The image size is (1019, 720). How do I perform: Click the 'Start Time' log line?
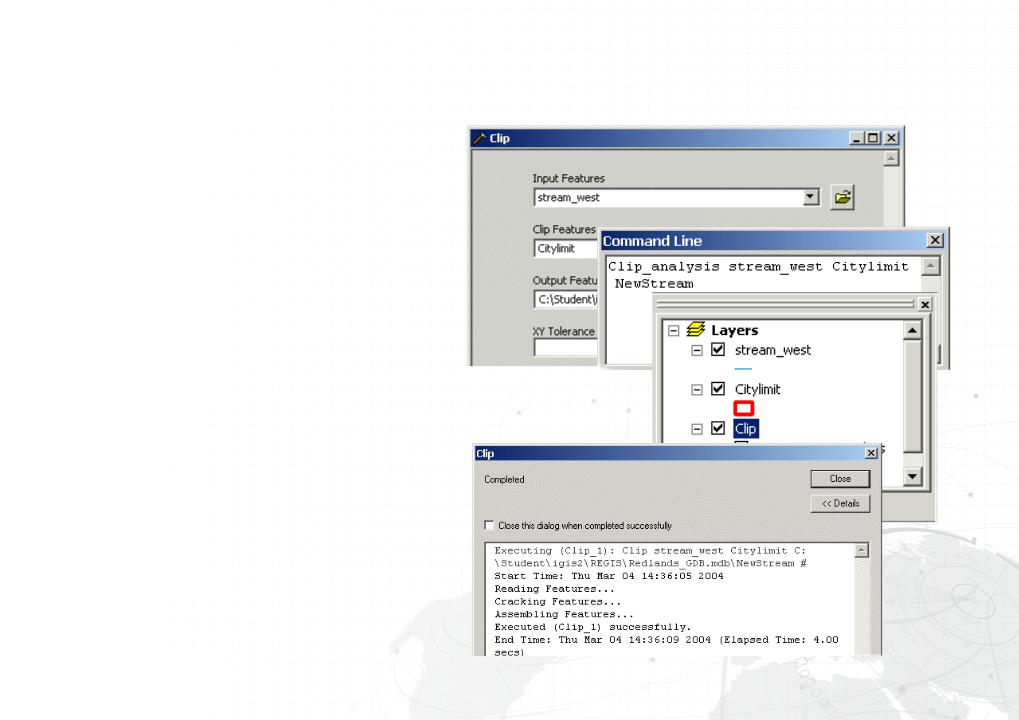608,576
